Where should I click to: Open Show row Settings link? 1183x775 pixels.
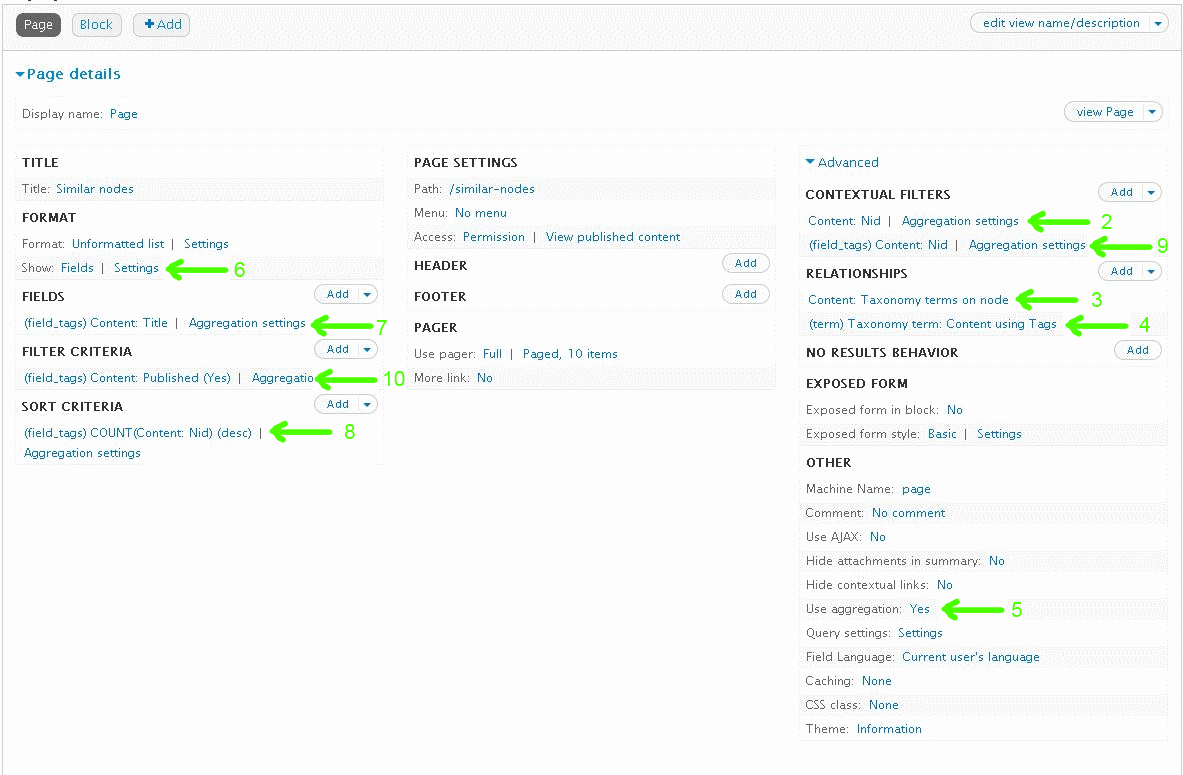point(136,268)
